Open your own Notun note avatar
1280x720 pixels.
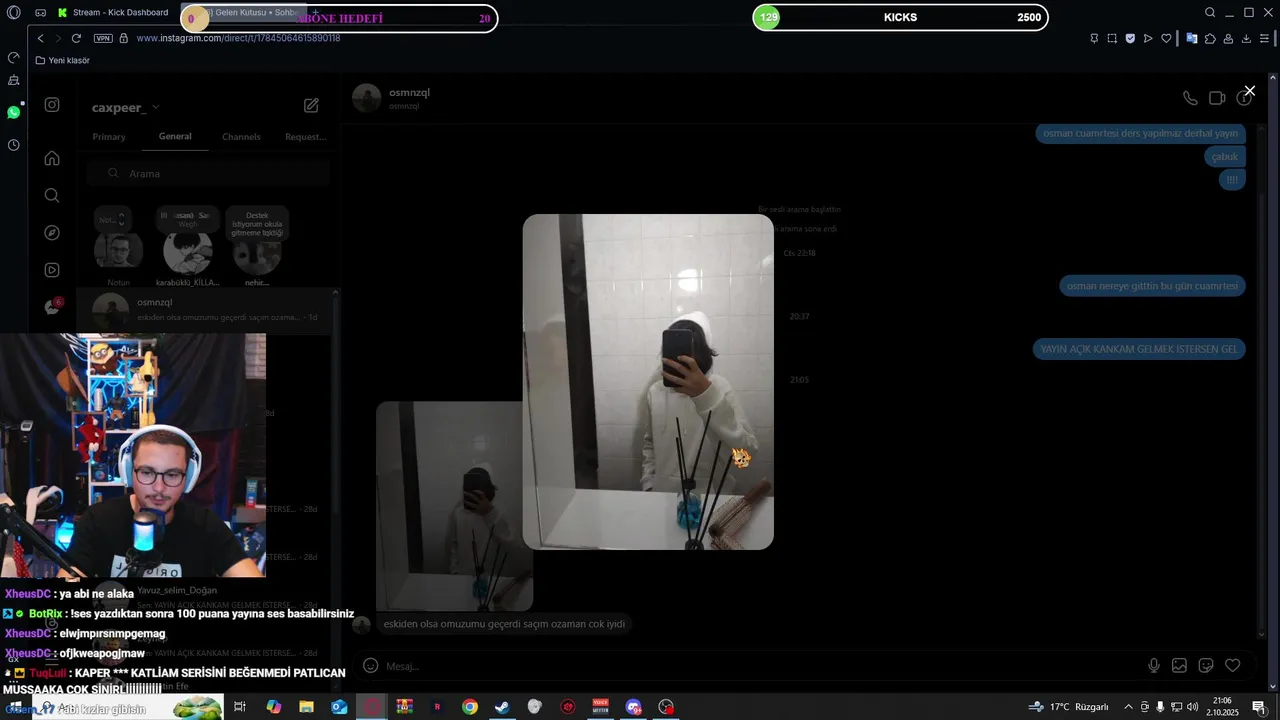click(x=119, y=251)
